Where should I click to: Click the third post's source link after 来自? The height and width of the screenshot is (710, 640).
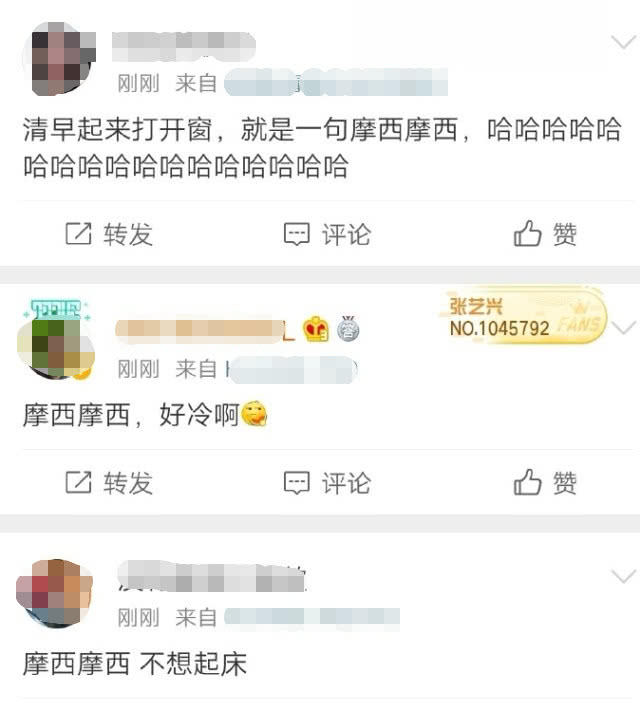coord(312,618)
